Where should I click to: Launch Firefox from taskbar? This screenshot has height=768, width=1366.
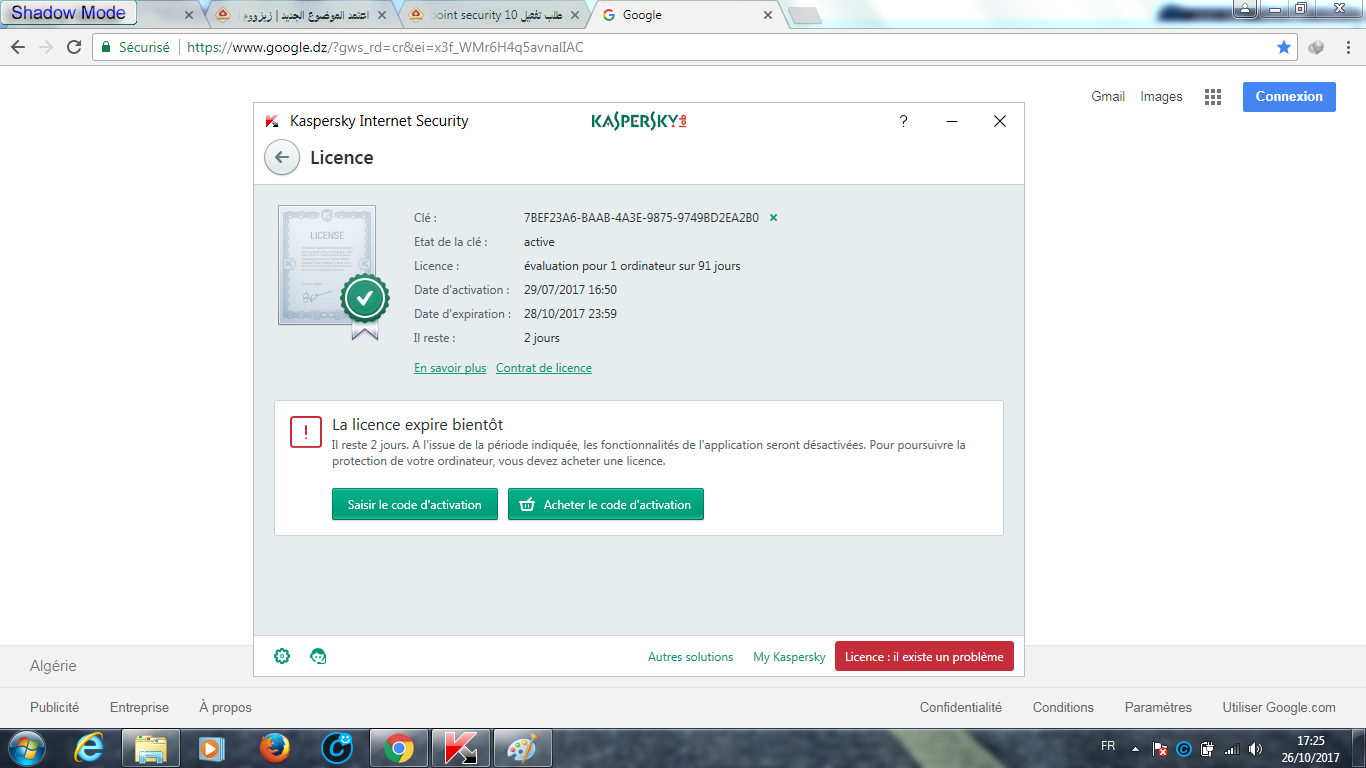pos(274,748)
